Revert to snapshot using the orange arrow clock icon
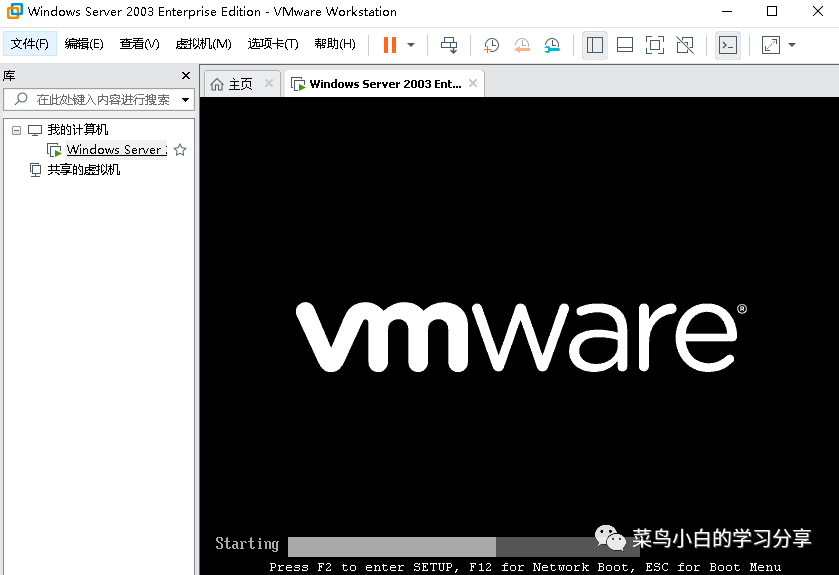The height and width of the screenshot is (575, 839). click(522, 45)
